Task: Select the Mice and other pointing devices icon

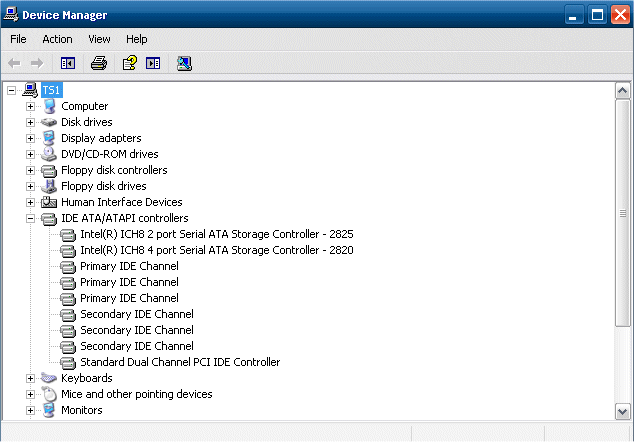Action: (x=49, y=394)
